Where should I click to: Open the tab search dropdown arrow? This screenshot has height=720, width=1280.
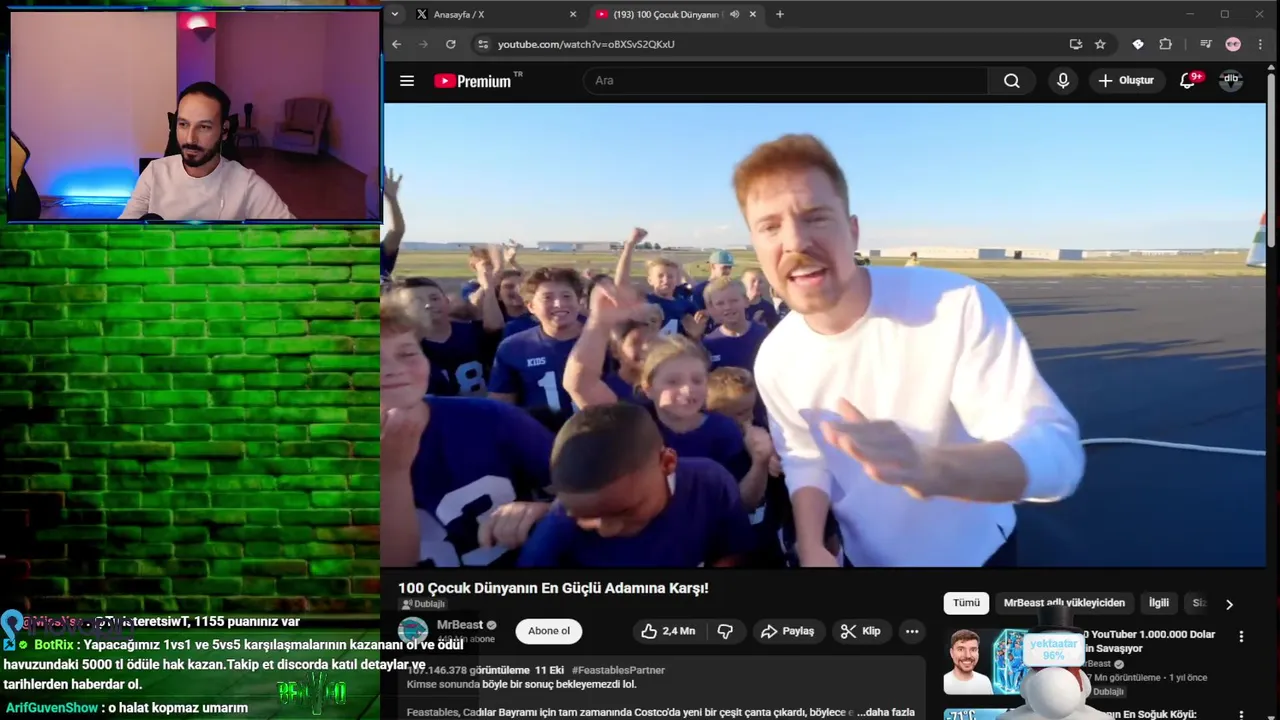tap(395, 14)
